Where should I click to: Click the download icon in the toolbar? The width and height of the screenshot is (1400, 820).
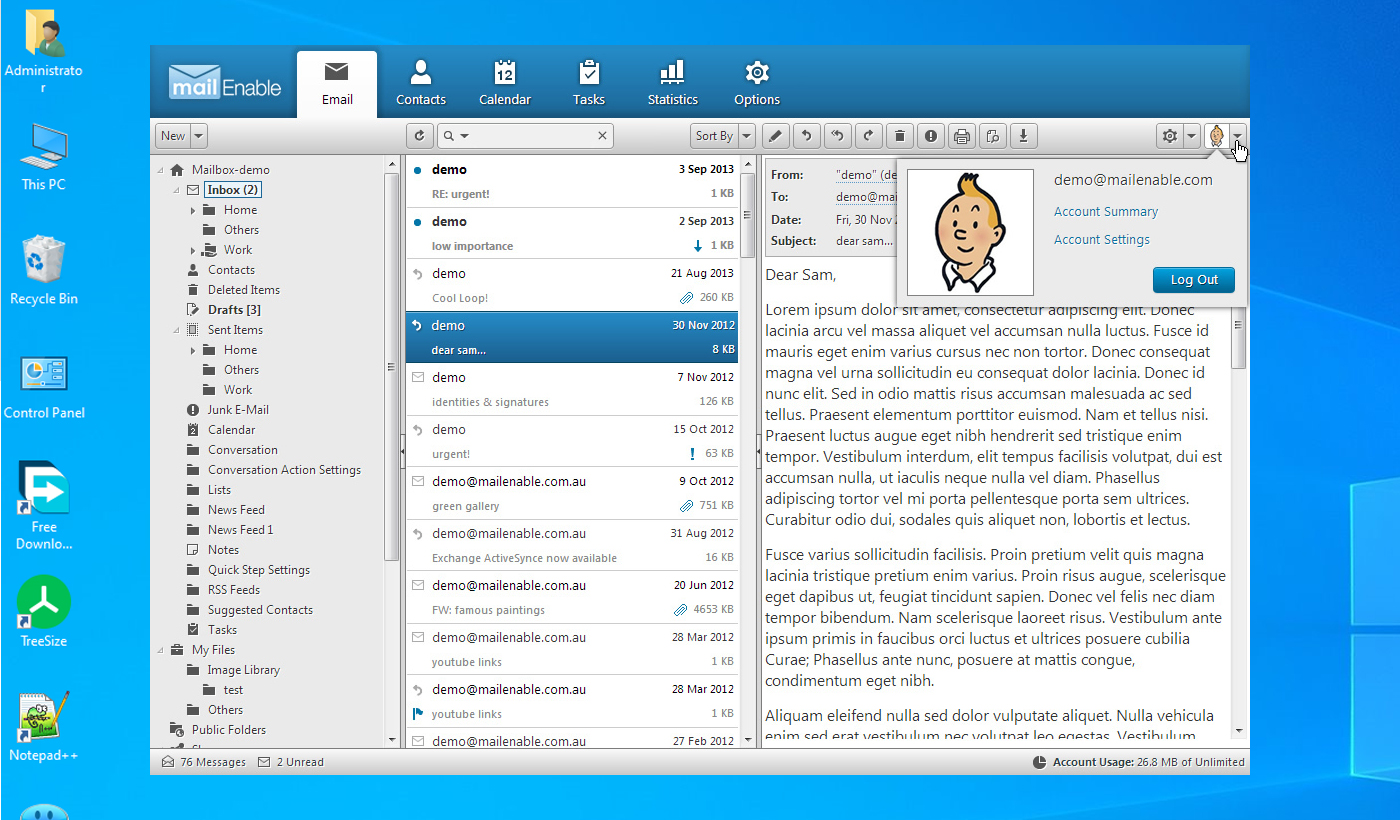pyautogui.click(x=1024, y=136)
